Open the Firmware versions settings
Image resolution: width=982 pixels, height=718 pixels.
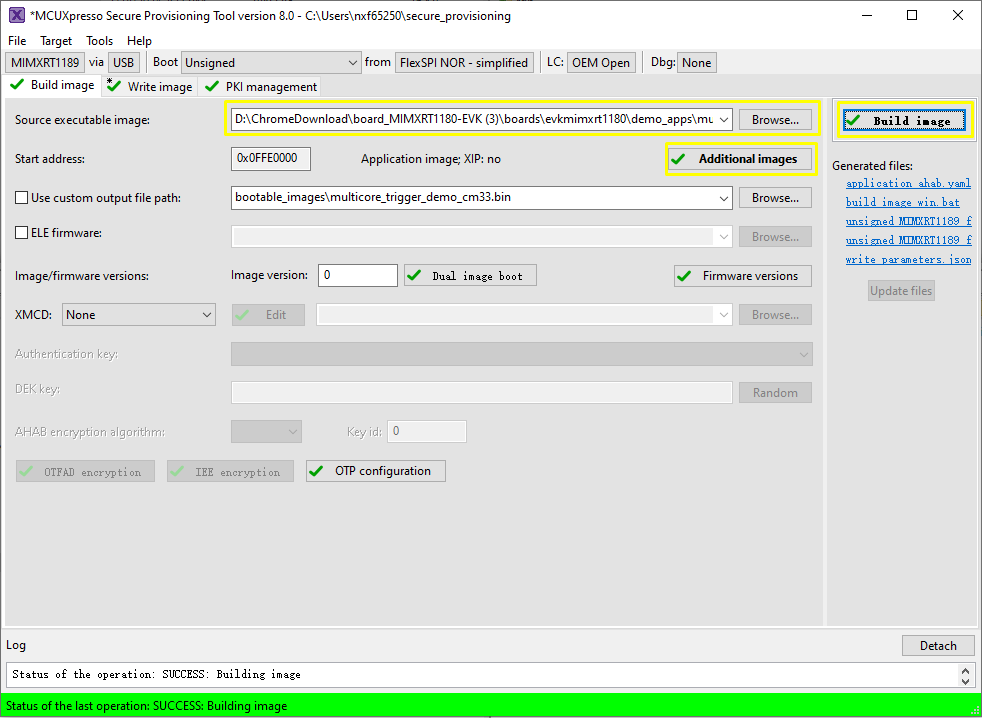pos(742,276)
